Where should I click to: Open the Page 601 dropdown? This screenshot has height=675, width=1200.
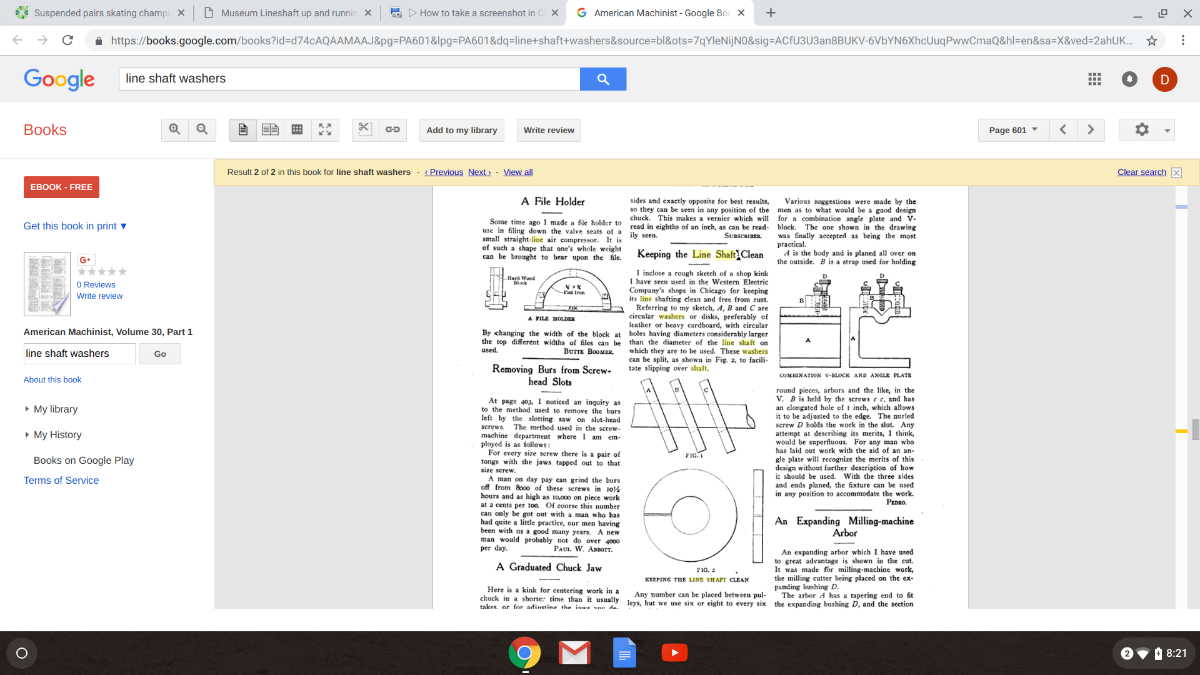point(1012,130)
